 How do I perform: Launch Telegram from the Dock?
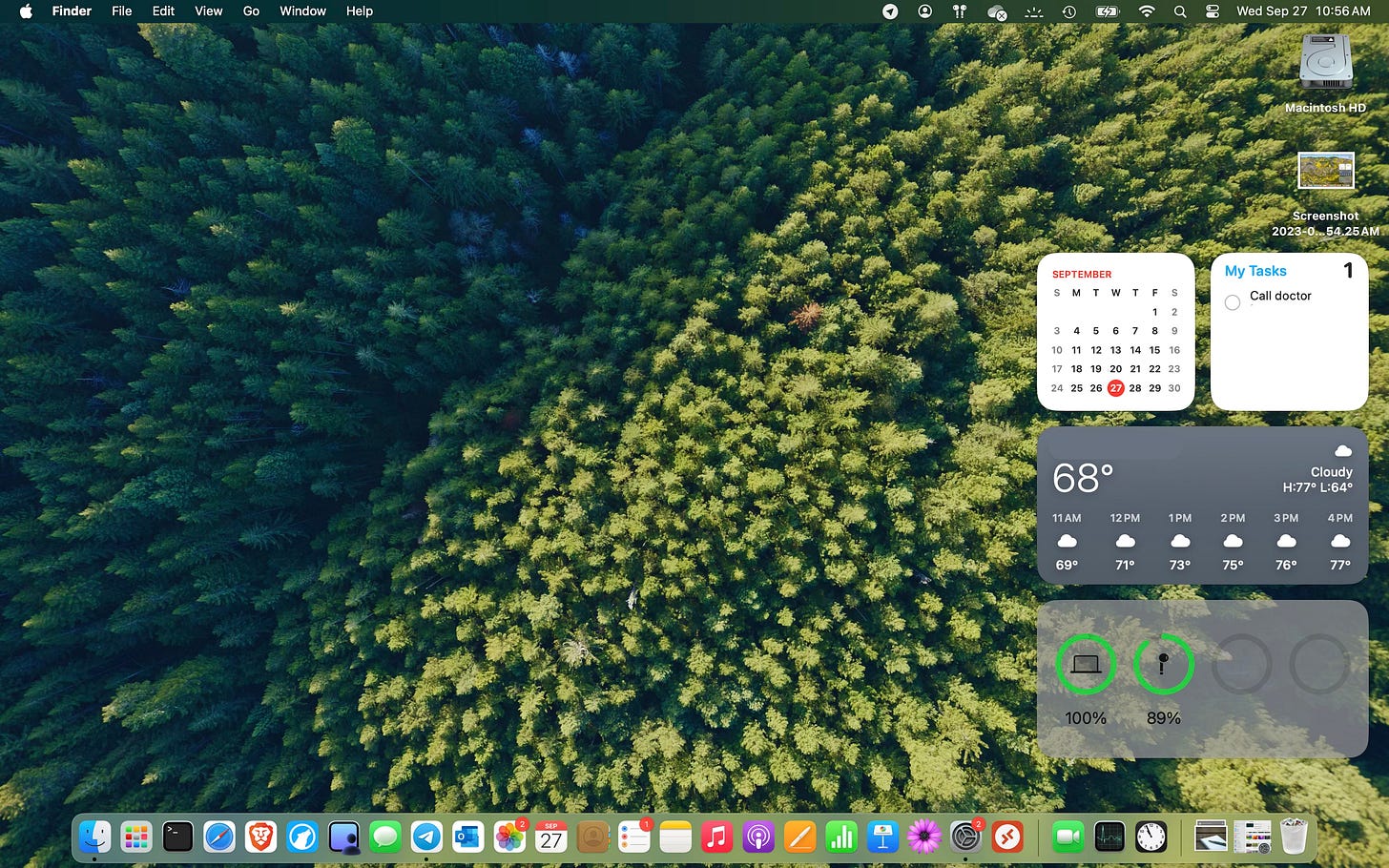coord(426,837)
